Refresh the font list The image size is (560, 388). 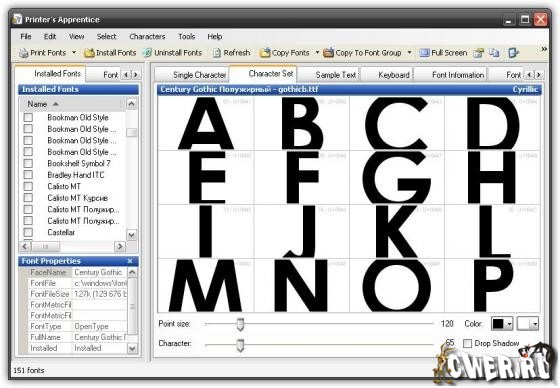point(231,53)
